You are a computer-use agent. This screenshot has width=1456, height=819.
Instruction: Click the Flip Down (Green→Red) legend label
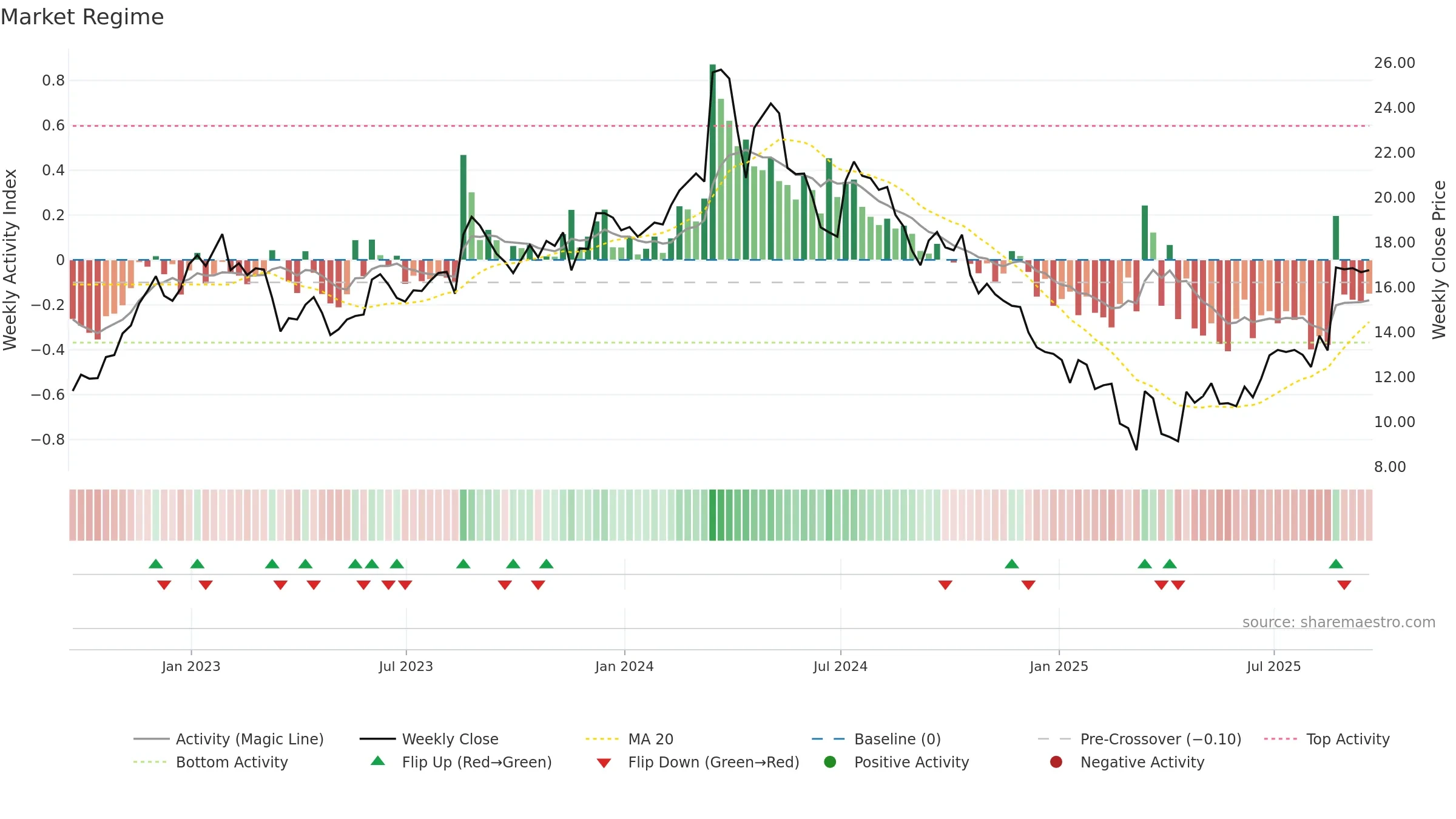[x=713, y=762]
